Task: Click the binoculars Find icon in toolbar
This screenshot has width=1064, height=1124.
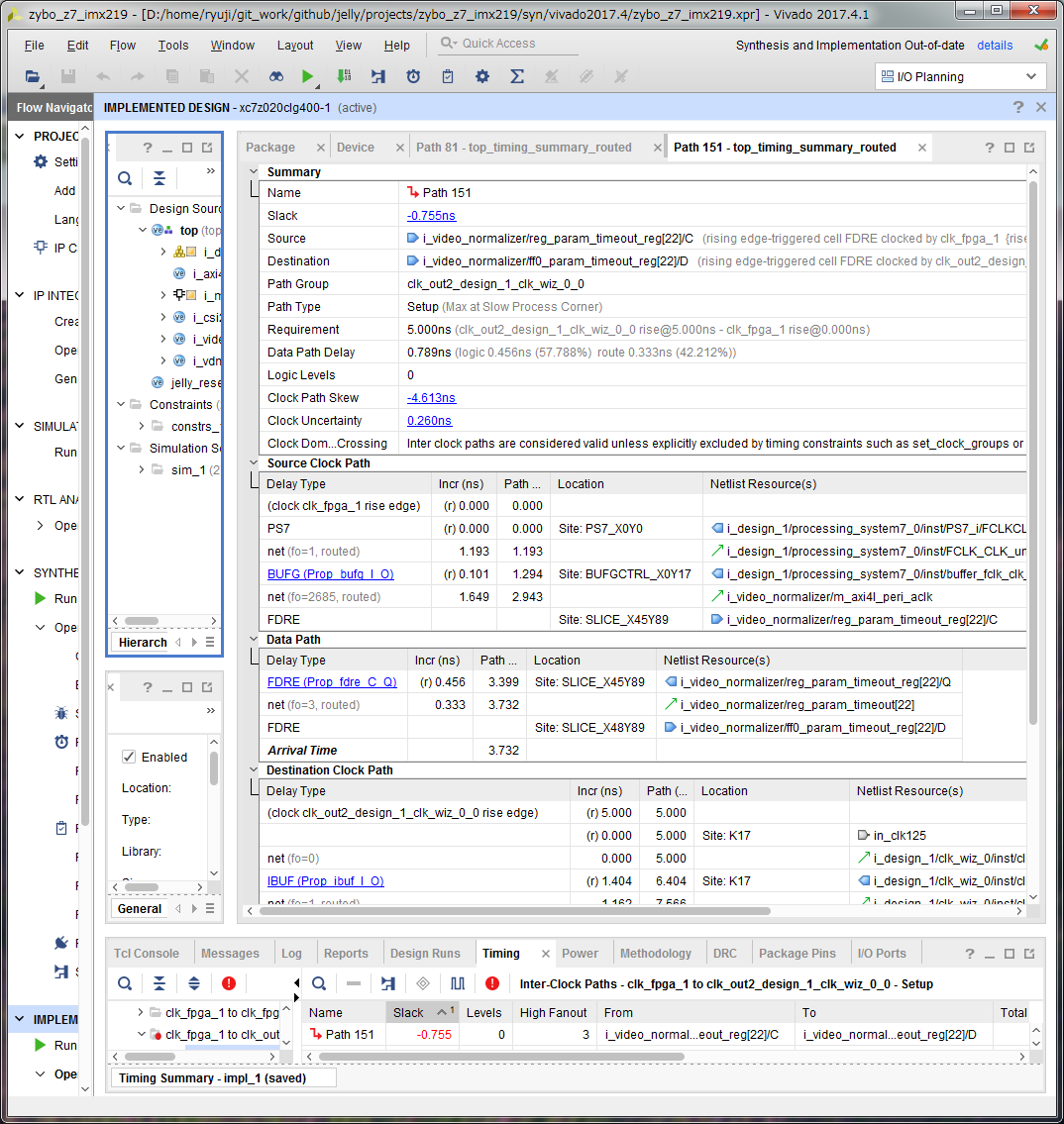Action: point(276,76)
